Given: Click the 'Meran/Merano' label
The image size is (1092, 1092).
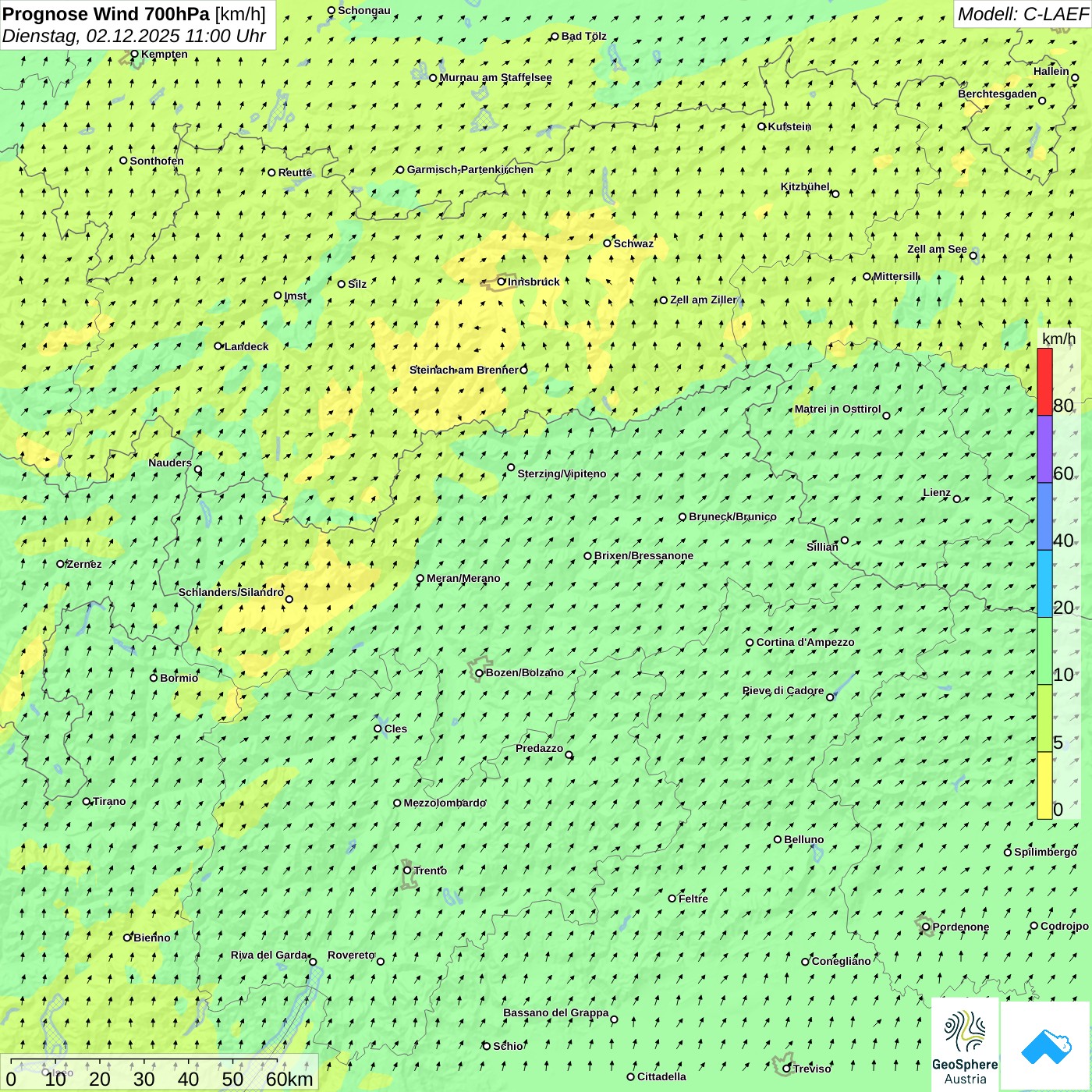Looking at the screenshot, I should click(463, 578).
